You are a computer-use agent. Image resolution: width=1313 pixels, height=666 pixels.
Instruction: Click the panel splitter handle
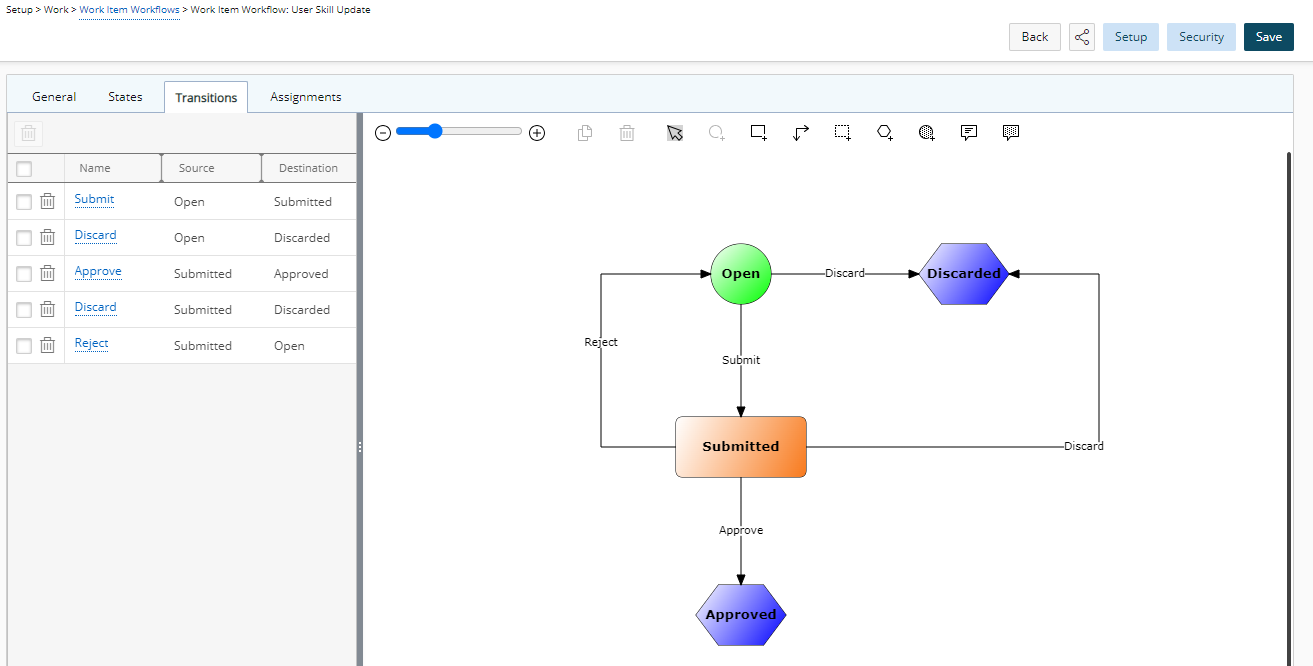point(360,448)
